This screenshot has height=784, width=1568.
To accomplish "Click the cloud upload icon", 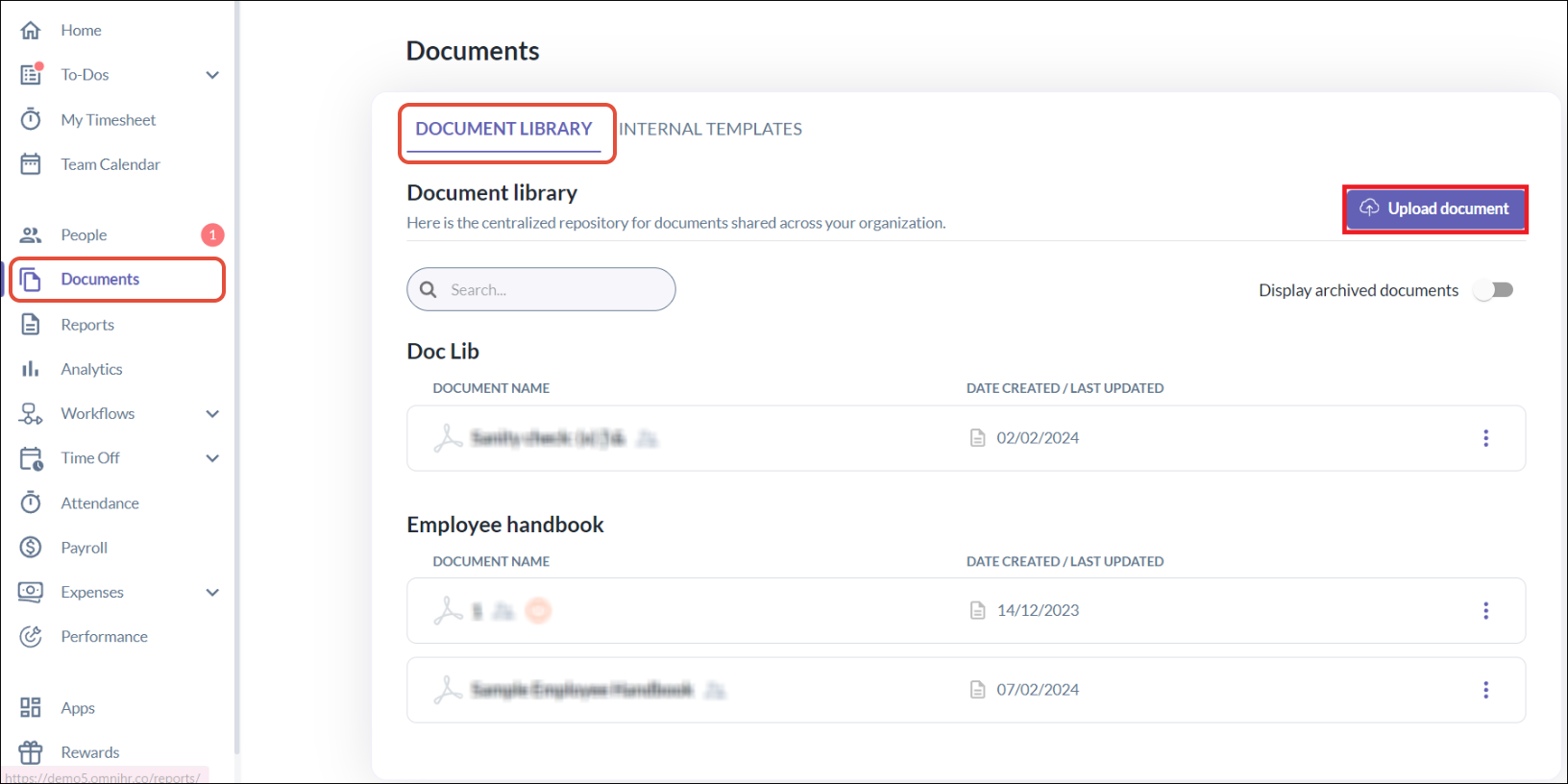I will click(x=1369, y=208).
